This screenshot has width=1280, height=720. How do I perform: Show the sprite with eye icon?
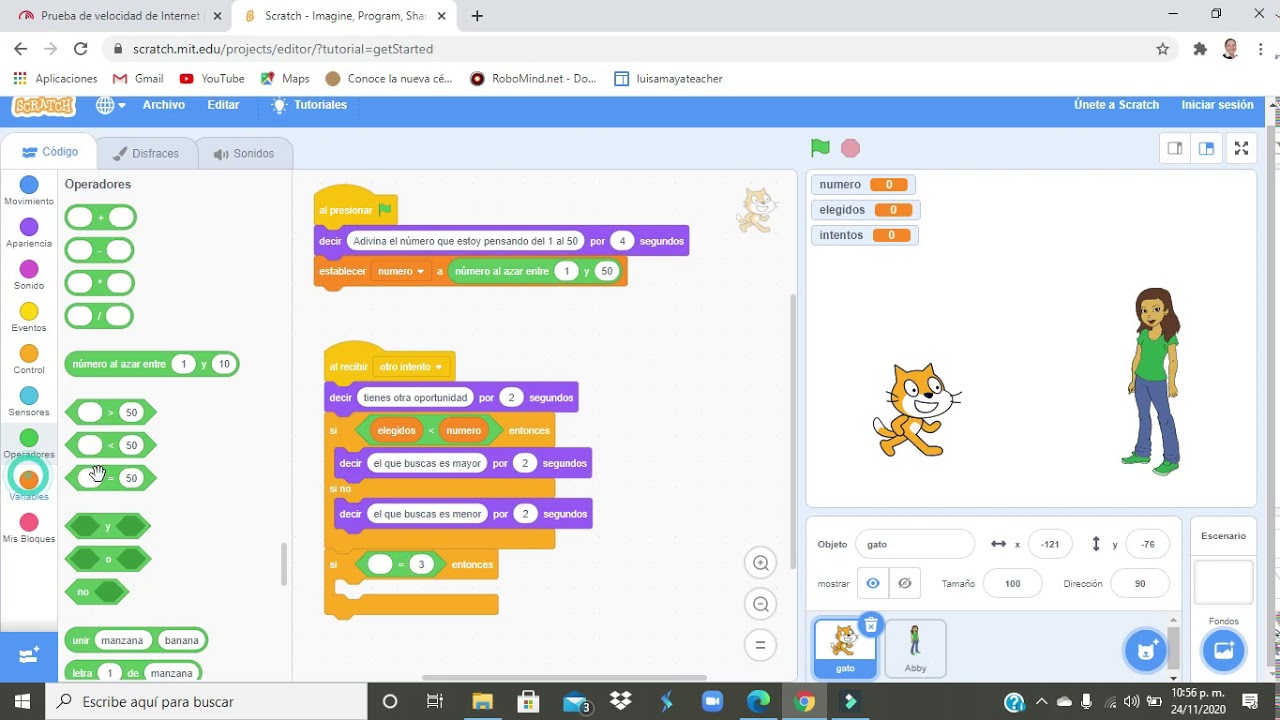point(873,583)
